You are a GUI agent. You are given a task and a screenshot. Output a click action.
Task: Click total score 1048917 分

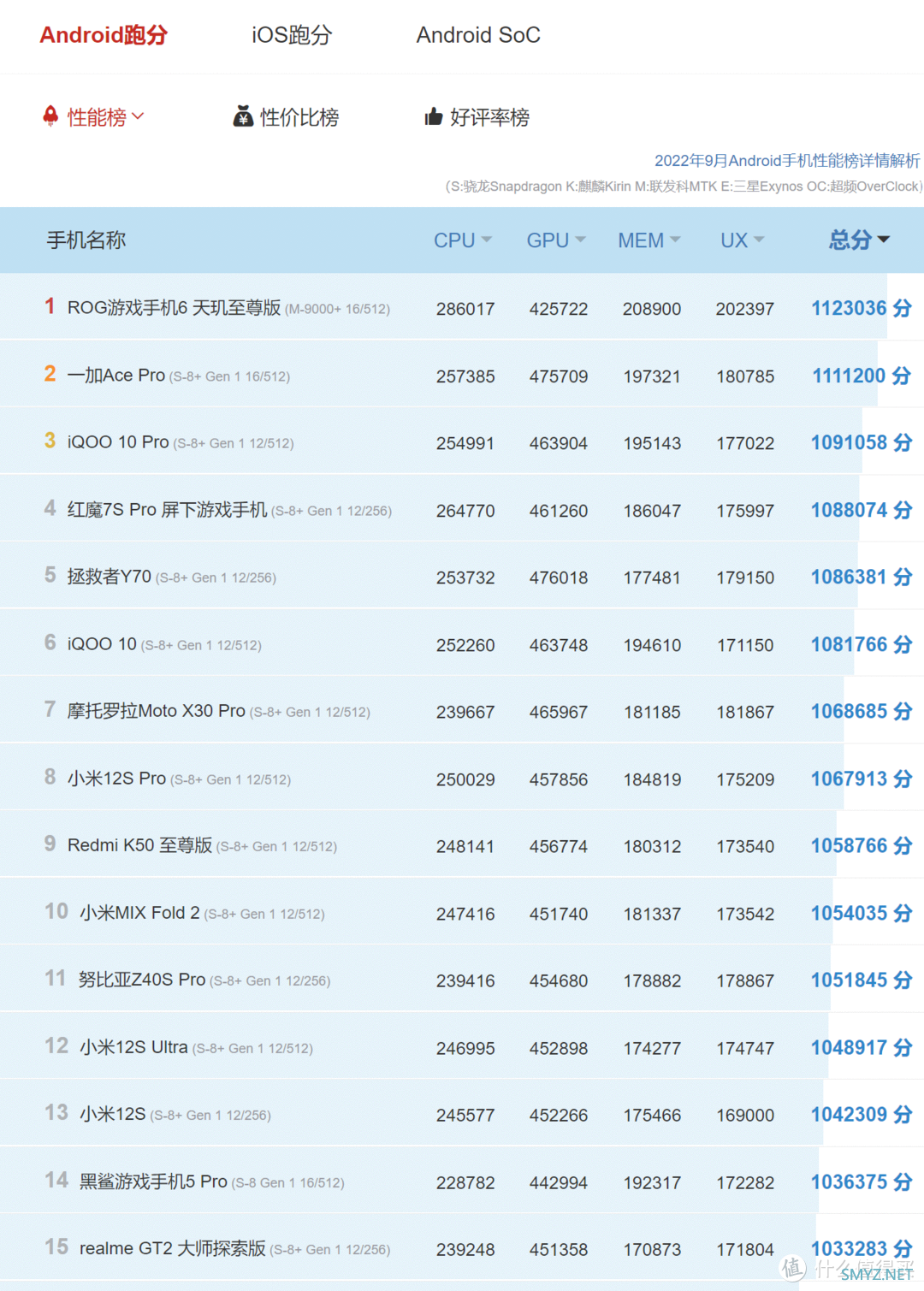(862, 1047)
